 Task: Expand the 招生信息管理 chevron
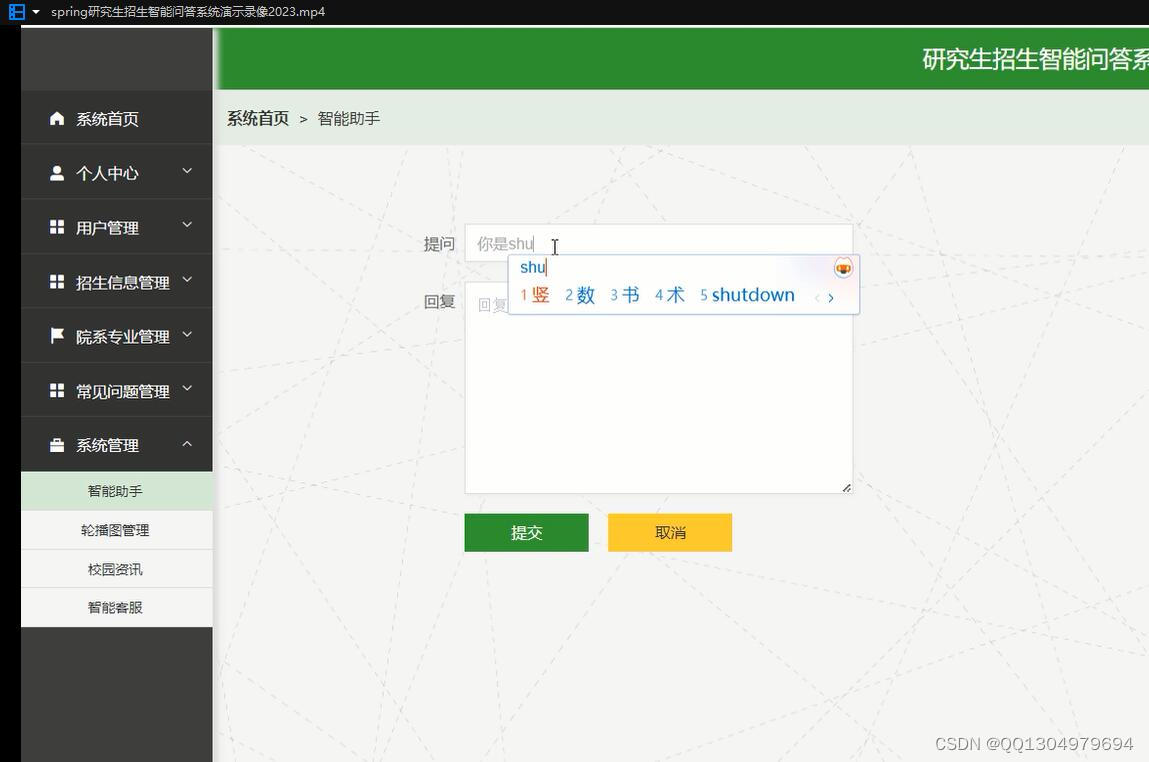click(187, 280)
